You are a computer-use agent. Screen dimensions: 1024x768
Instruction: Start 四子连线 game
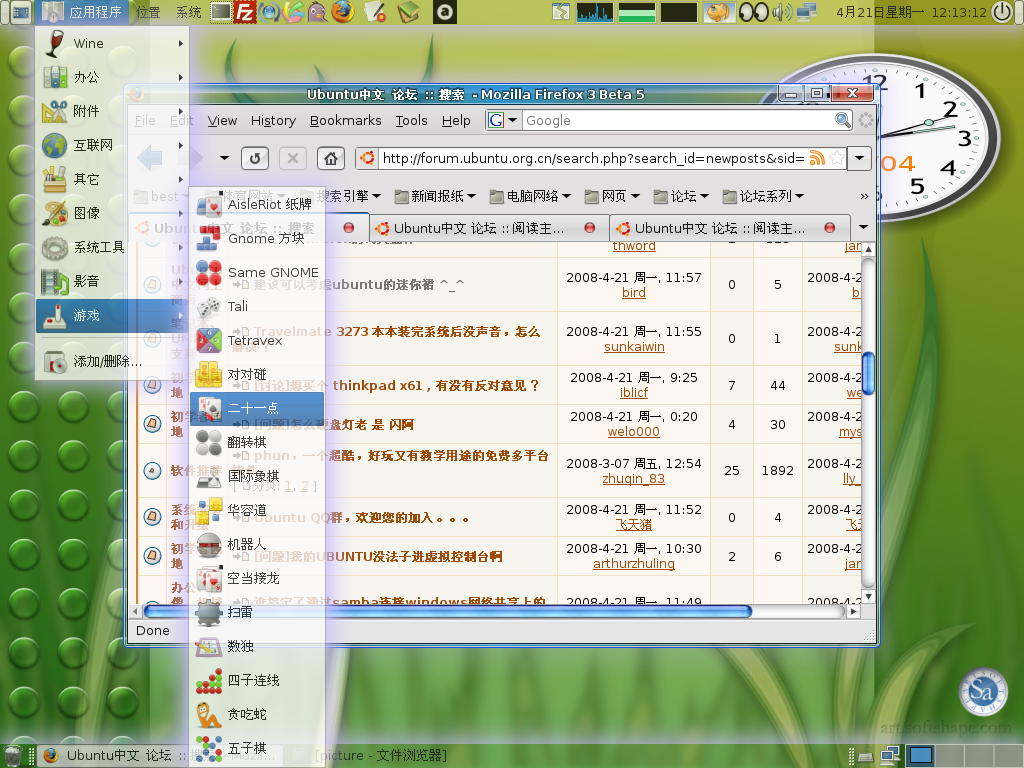click(257, 680)
